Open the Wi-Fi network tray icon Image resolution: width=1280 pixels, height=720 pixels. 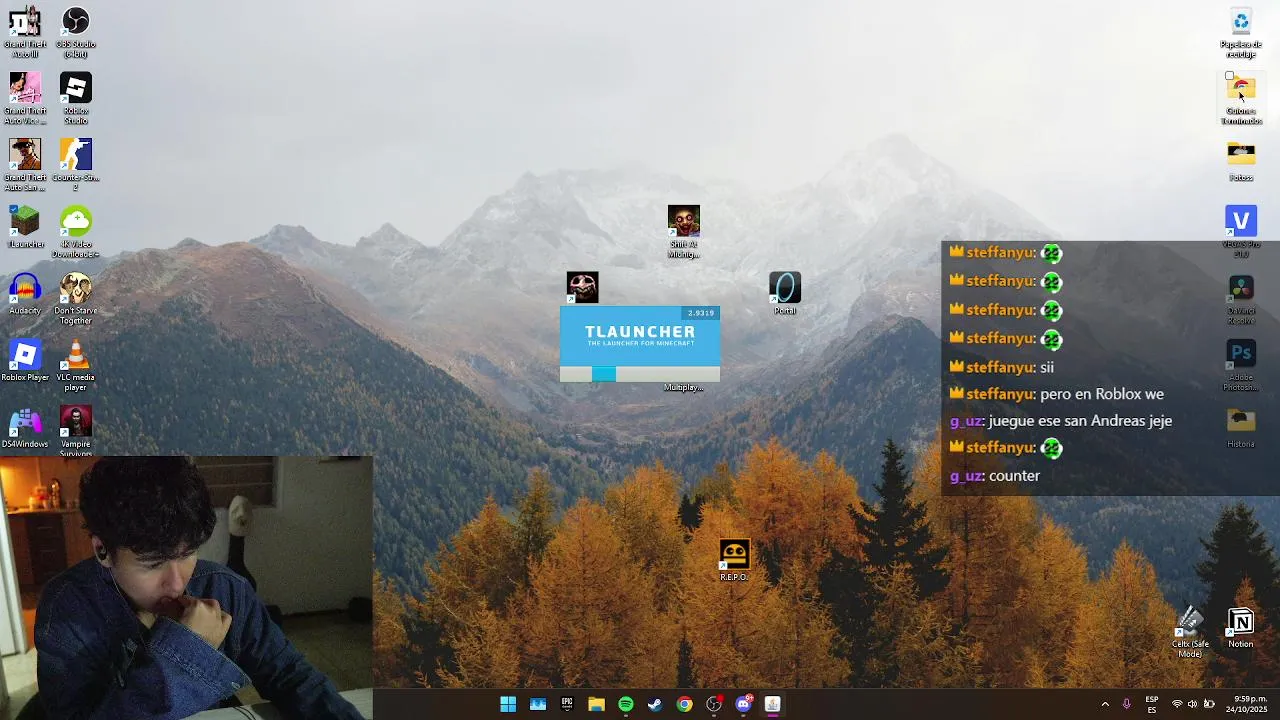pyautogui.click(x=1177, y=704)
